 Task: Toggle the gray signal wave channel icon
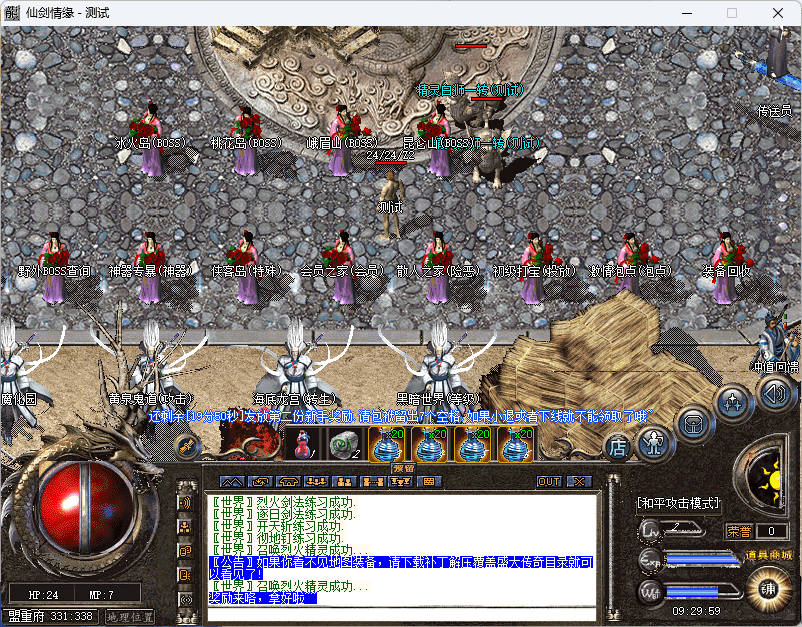pyautogui.click(x=185, y=599)
